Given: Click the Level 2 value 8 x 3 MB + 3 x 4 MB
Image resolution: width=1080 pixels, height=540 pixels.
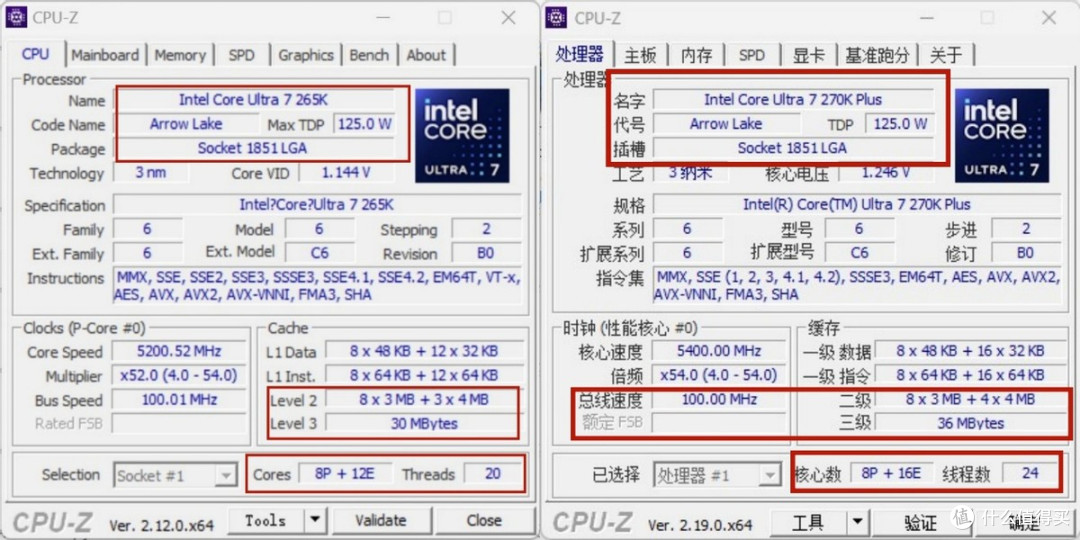Looking at the screenshot, I should (x=424, y=399).
